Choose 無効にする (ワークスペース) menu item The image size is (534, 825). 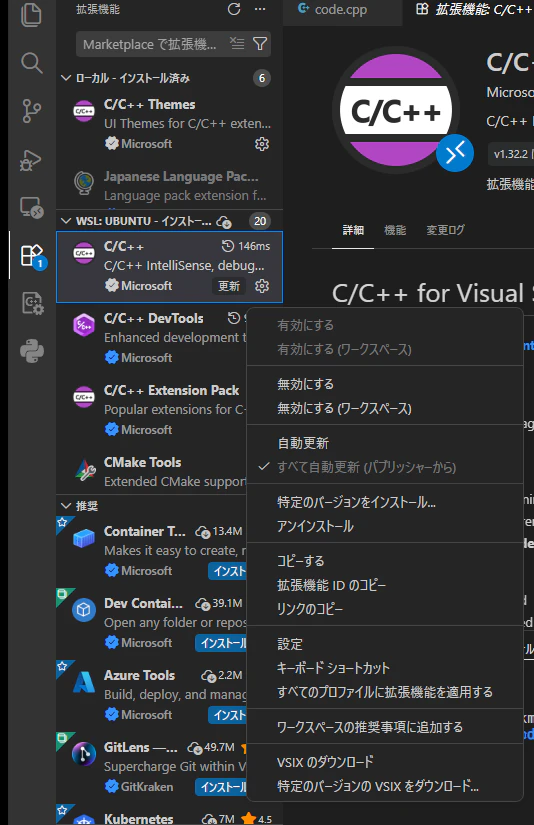385,408
